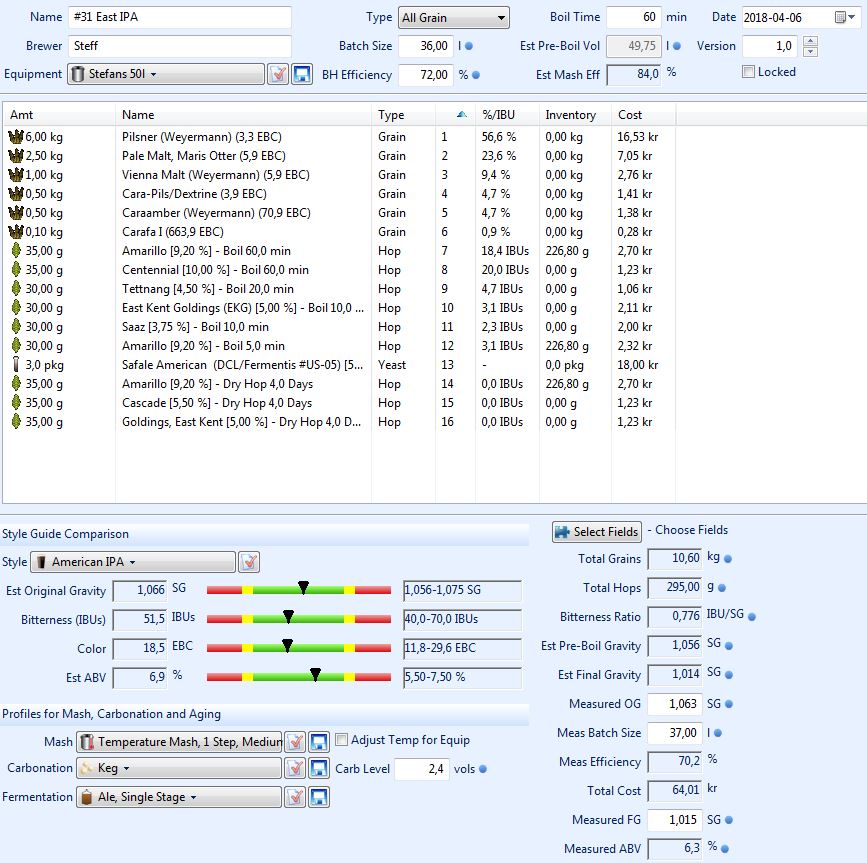Click the blue dot next to Est Pre-Boil Gravity
Screen dimensions: 867x863
729,646
